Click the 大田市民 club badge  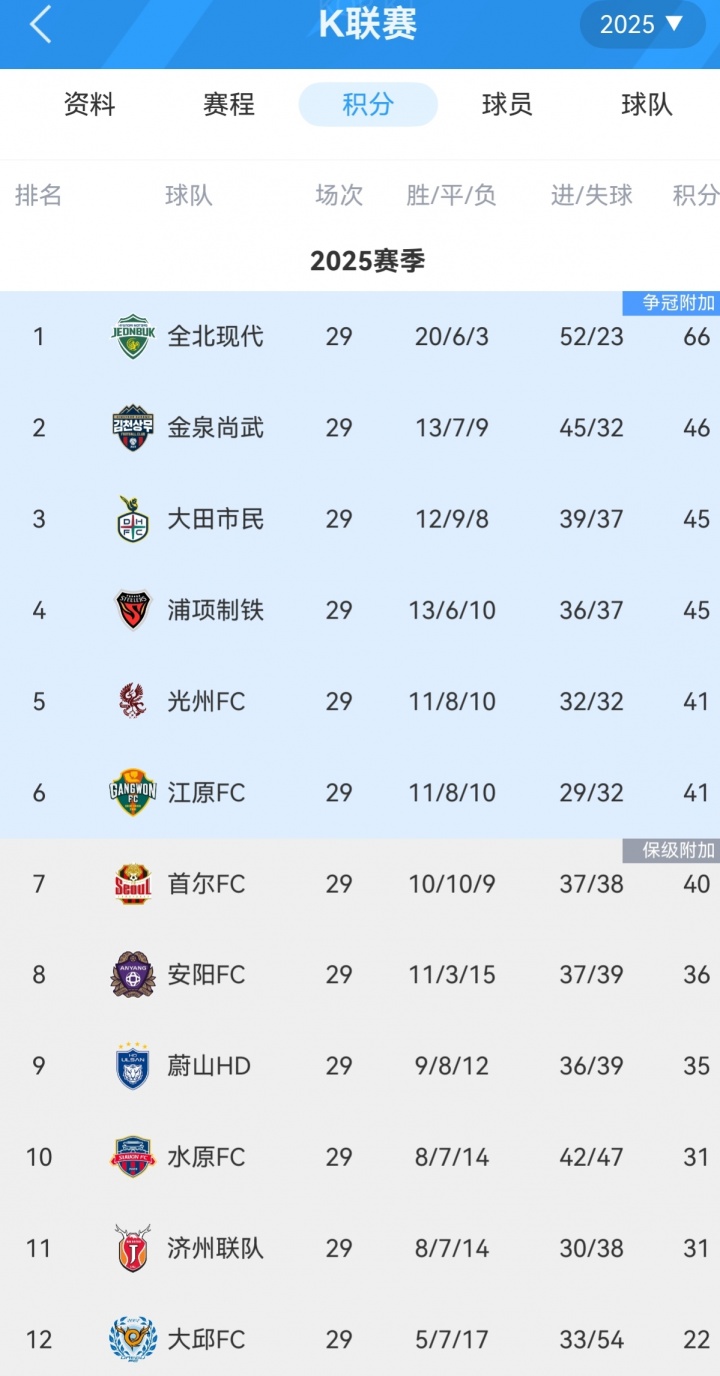point(132,519)
